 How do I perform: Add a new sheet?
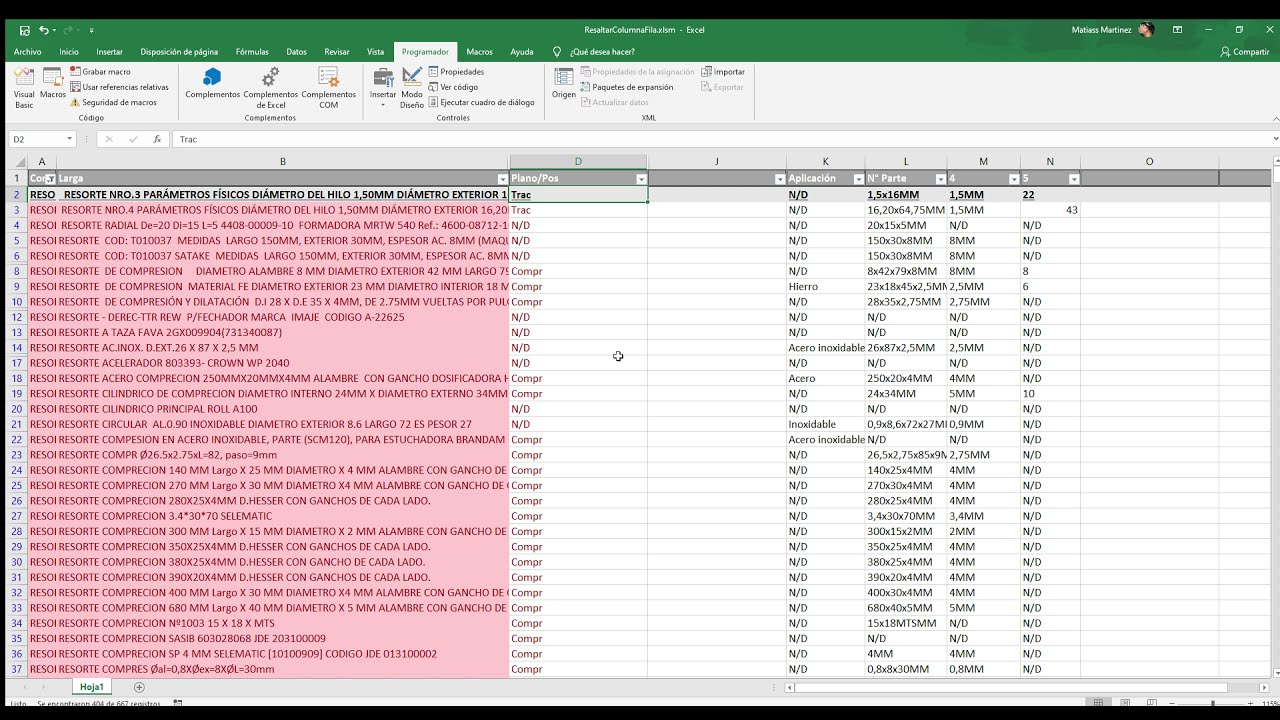pyautogui.click(x=139, y=687)
